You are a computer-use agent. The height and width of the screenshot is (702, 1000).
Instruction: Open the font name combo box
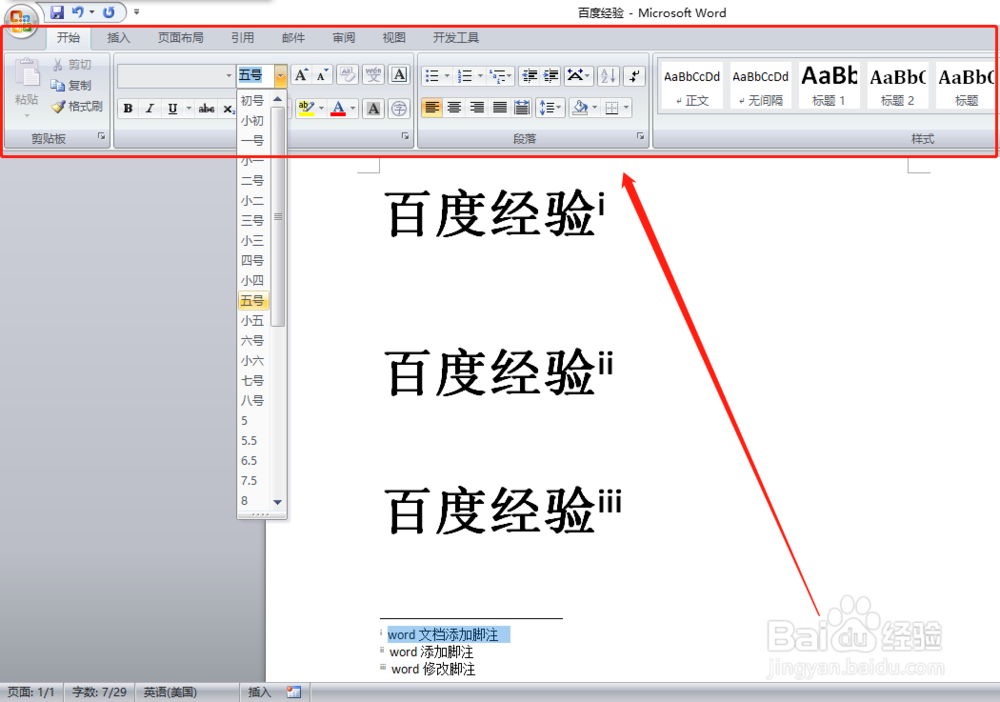175,76
